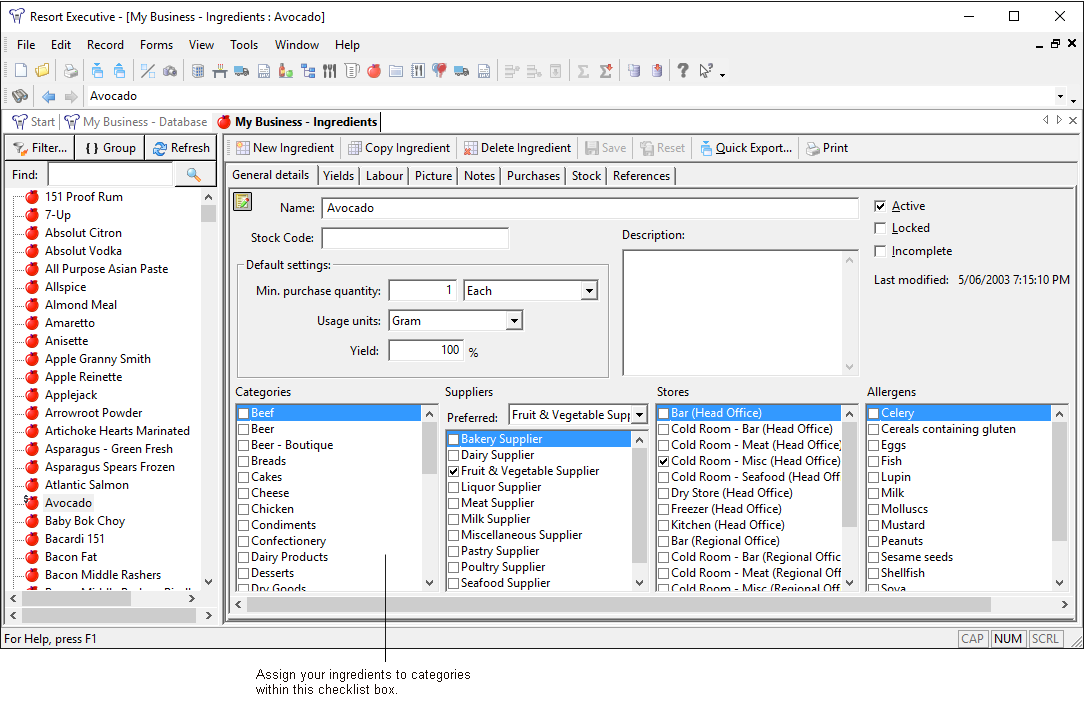Go to the My Business - Database tab
Viewport: 1084px width, 704px height.
[136, 122]
